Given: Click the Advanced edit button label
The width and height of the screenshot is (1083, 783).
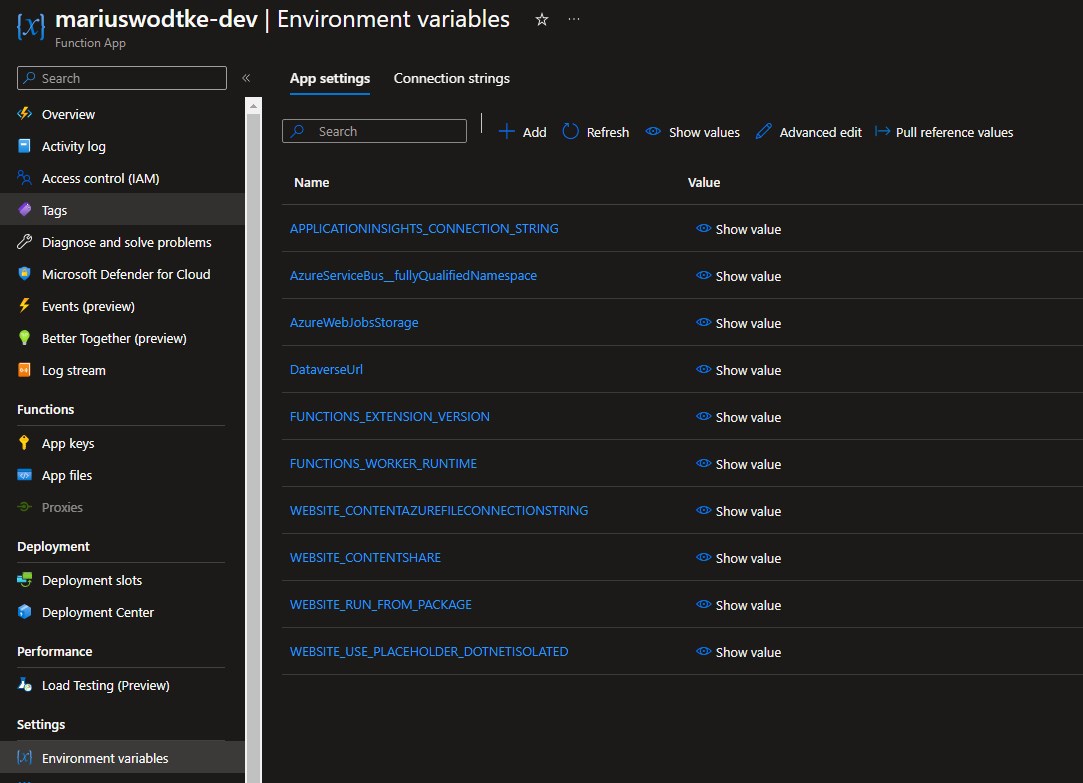Looking at the screenshot, I should click(821, 132).
